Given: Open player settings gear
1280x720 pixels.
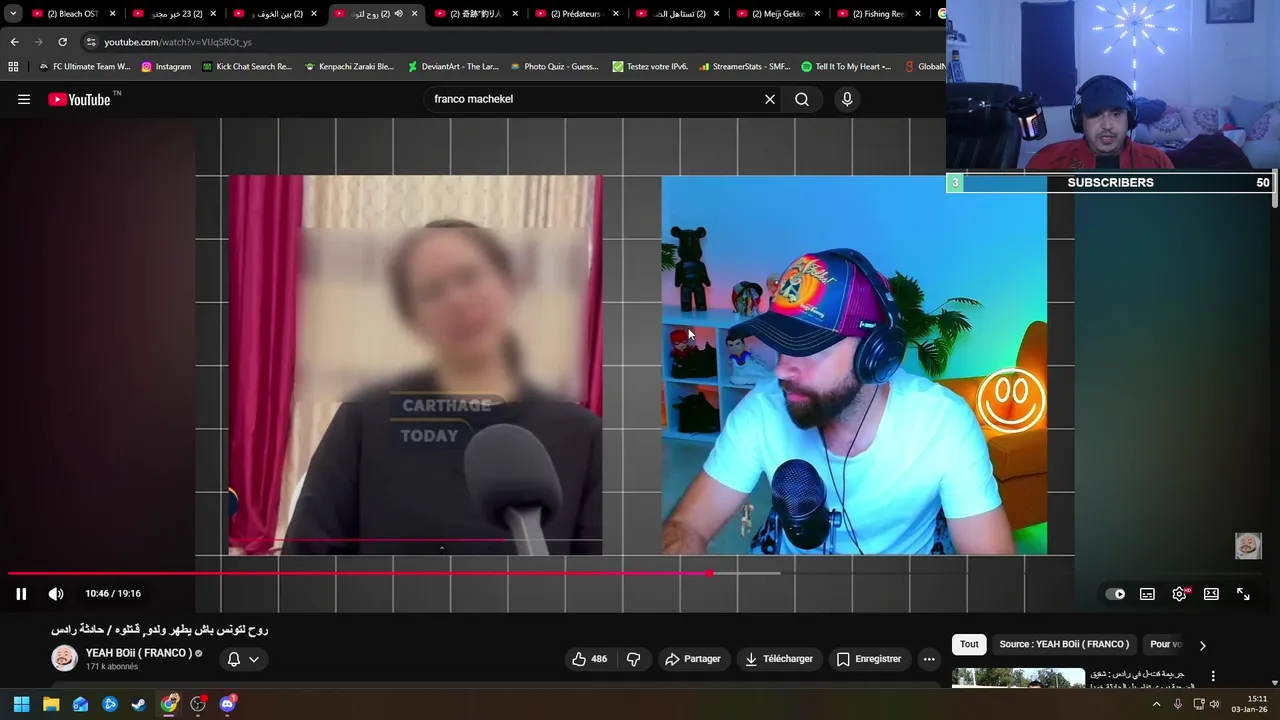Looking at the screenshot, I should 1180,594.
